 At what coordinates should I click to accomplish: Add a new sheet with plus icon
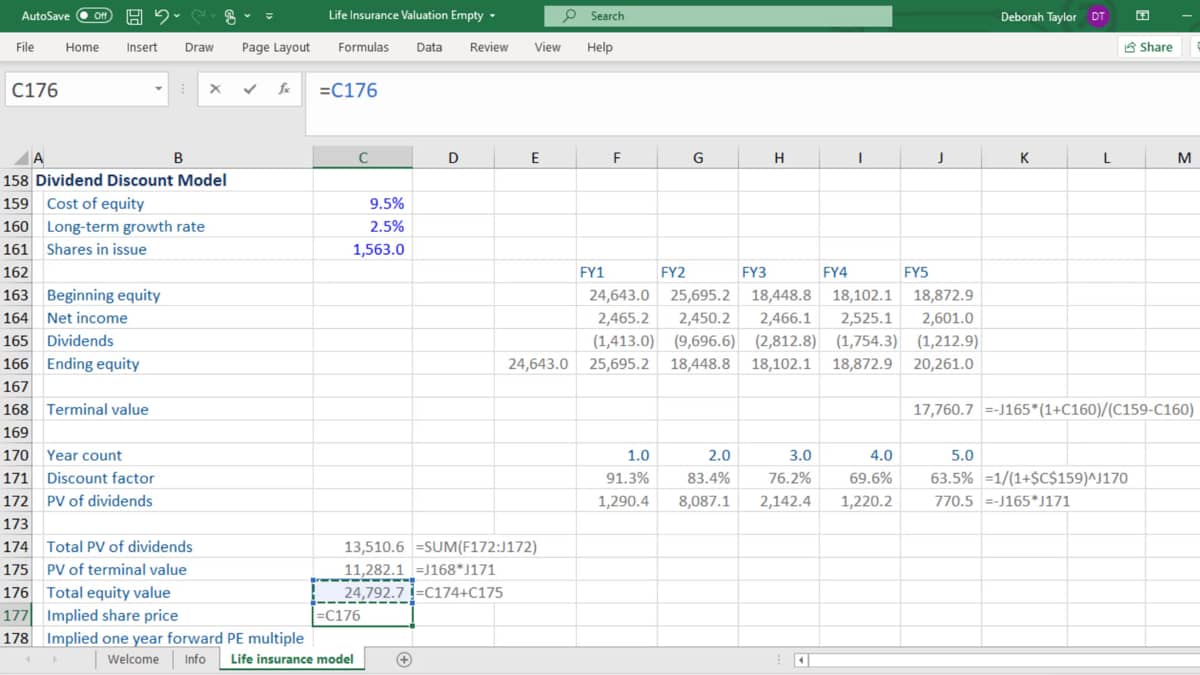pyautogui.click(x=404, y=659)
